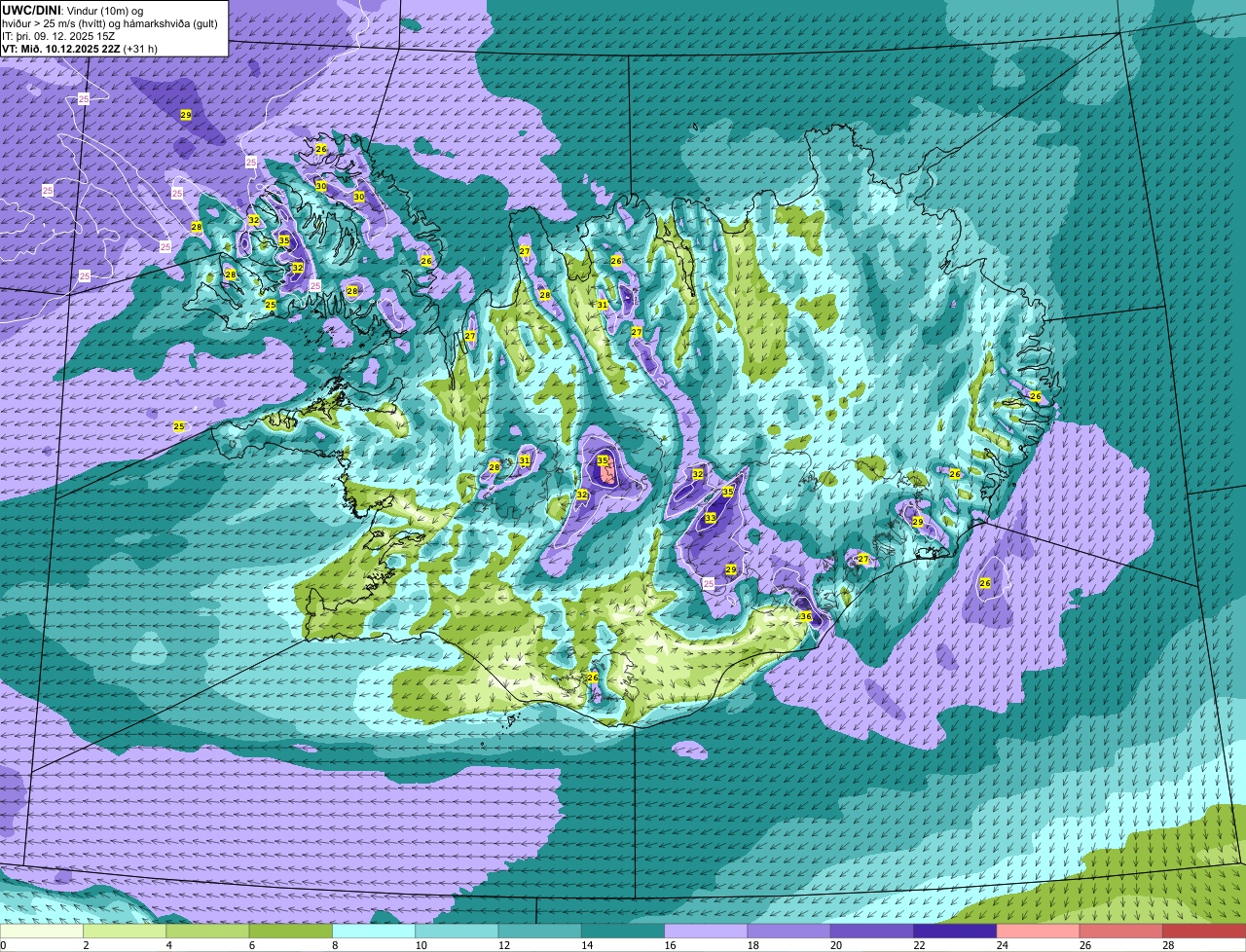Click the 20–22 m/s purple legend swatch
Image resolution: width=1246 pixels, height=952 pixels.
(872, 932)
